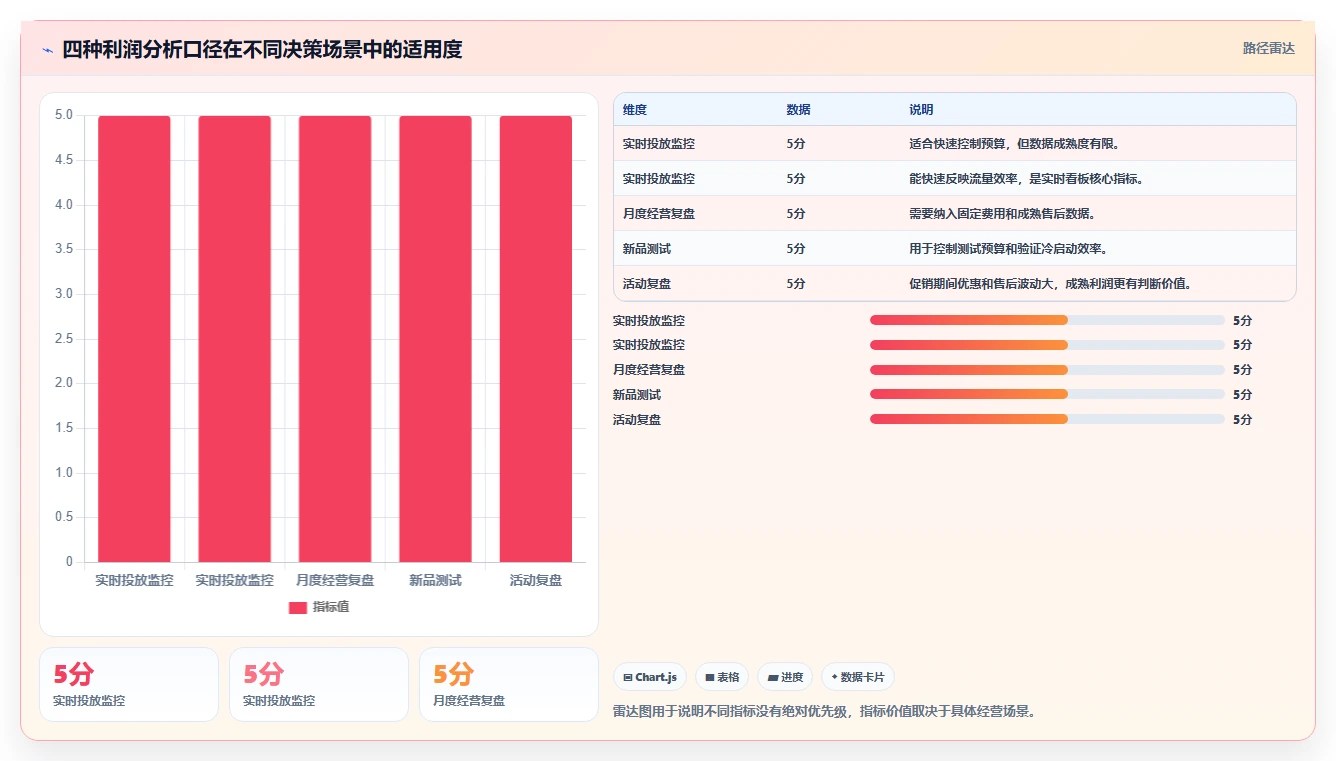Click the 说明 column header

tap(921, 110)
